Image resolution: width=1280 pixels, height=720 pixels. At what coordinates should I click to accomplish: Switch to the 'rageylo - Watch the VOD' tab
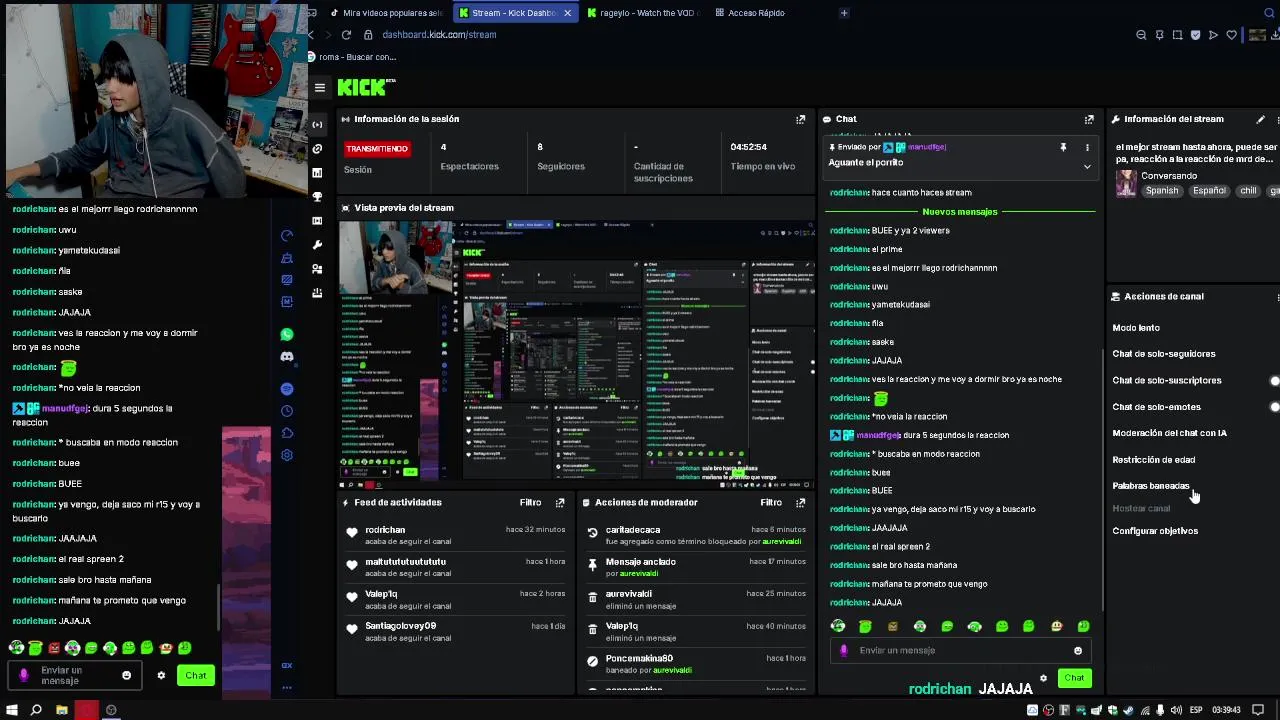(x=644, y=13)
